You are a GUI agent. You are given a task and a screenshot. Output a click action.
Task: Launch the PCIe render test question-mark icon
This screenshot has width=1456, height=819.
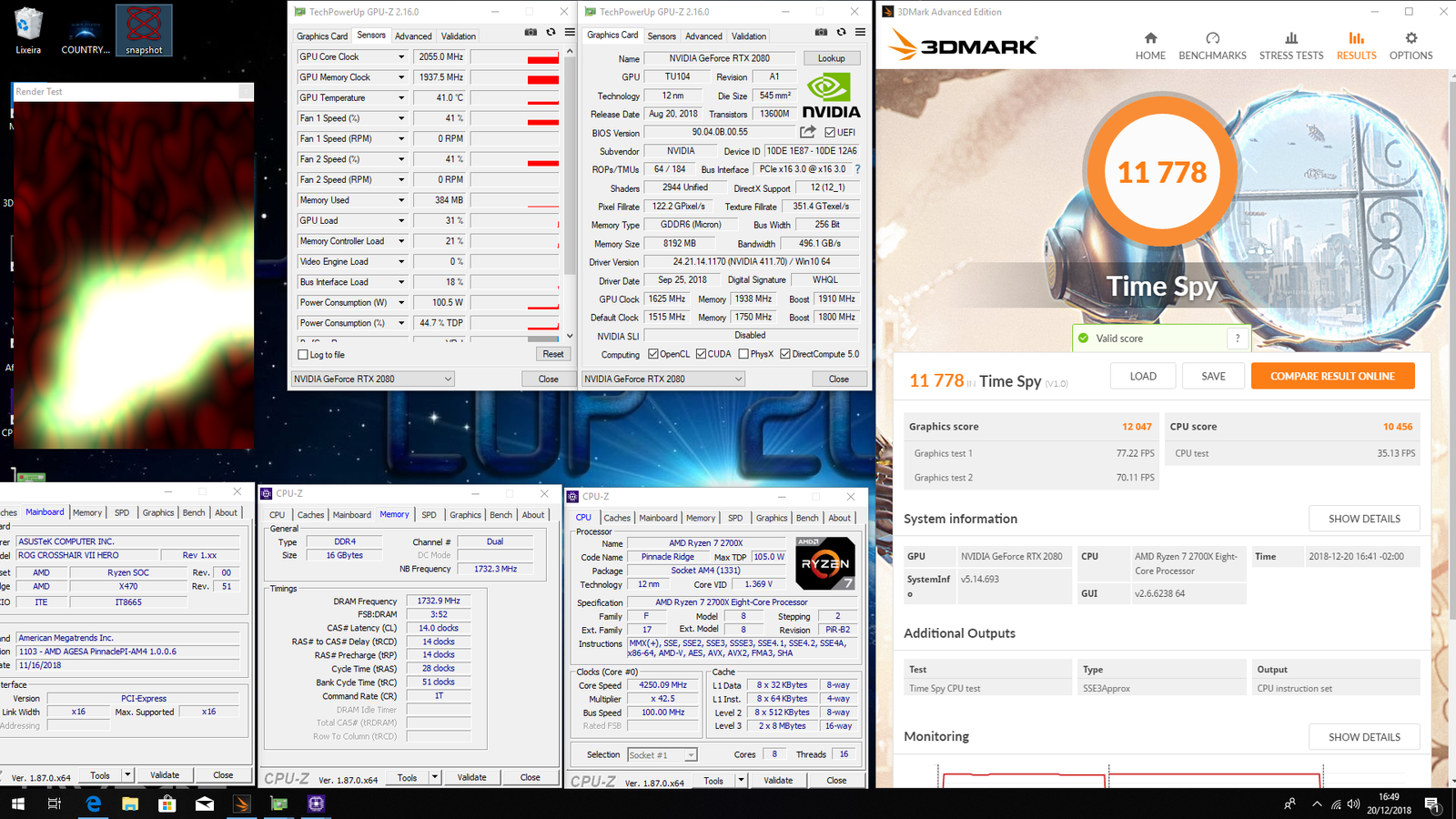point(857,168)
